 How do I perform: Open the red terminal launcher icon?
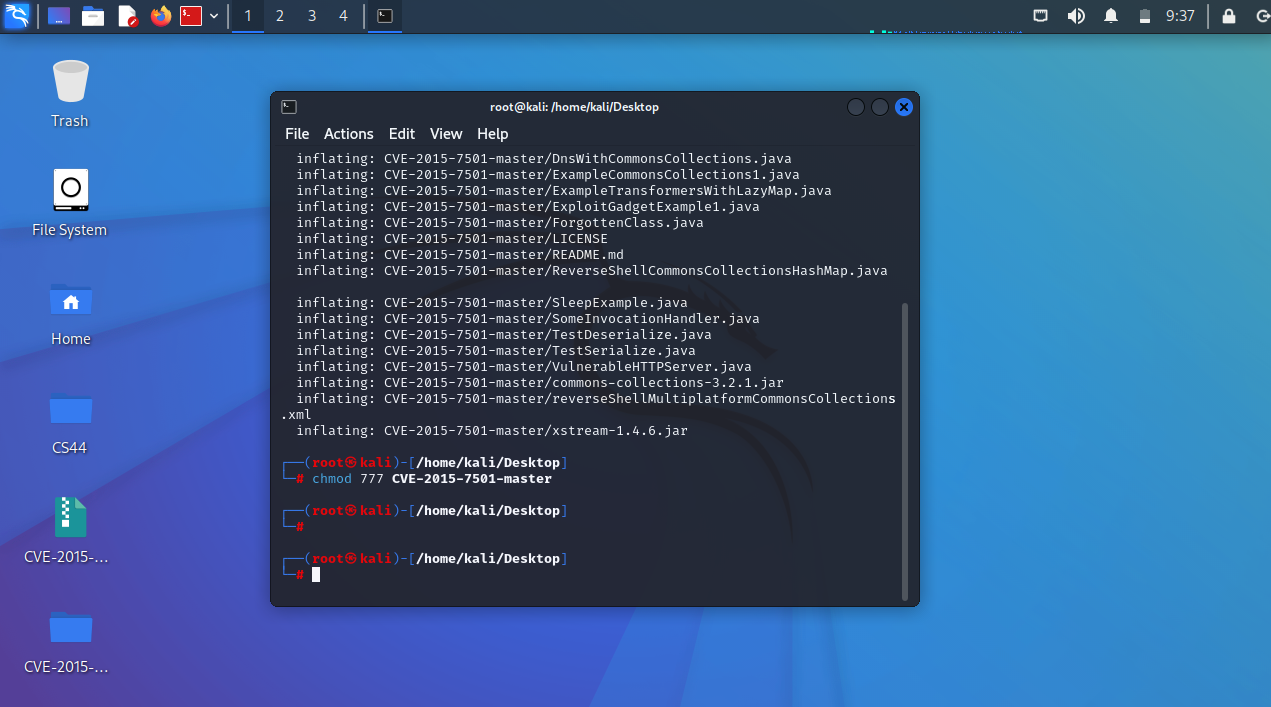pos(191,16)
